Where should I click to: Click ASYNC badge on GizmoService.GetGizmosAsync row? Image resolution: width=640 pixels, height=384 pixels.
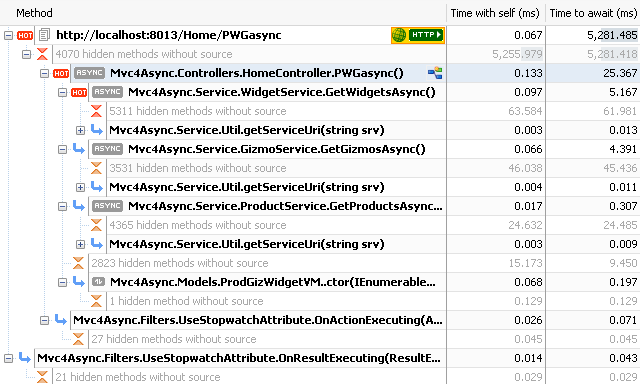107,149
